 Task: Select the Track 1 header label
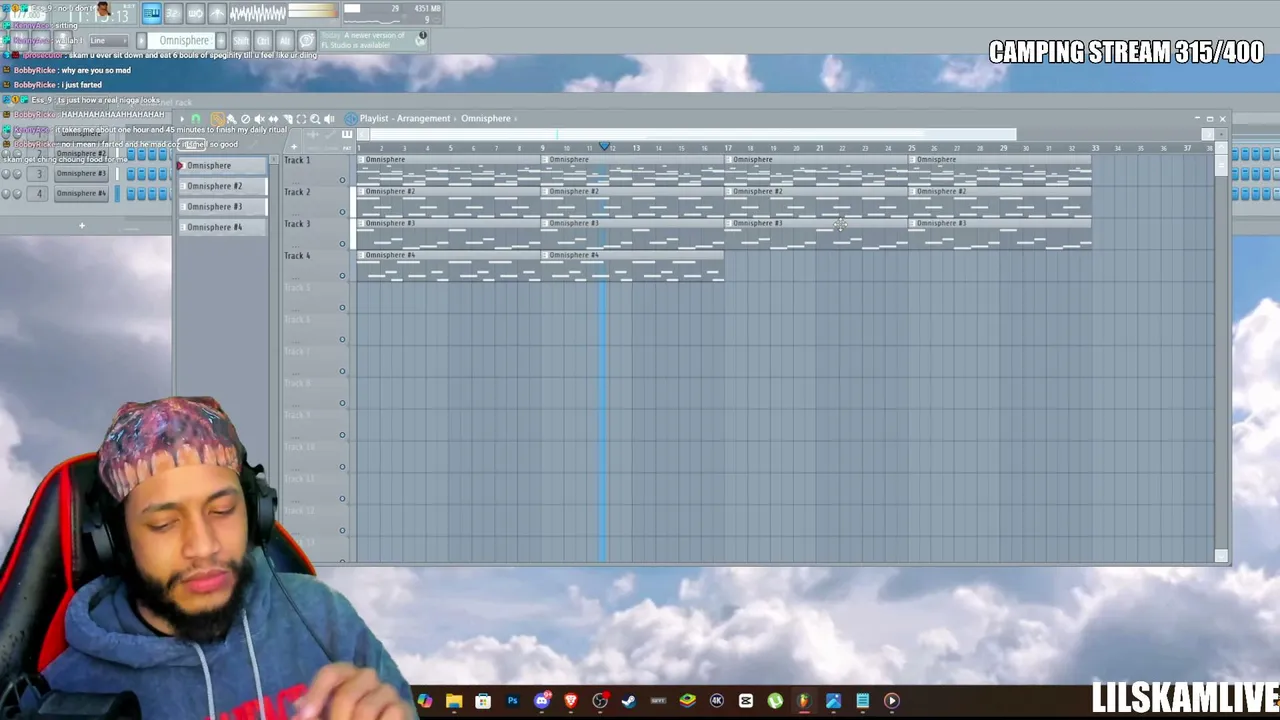(297, 160)
